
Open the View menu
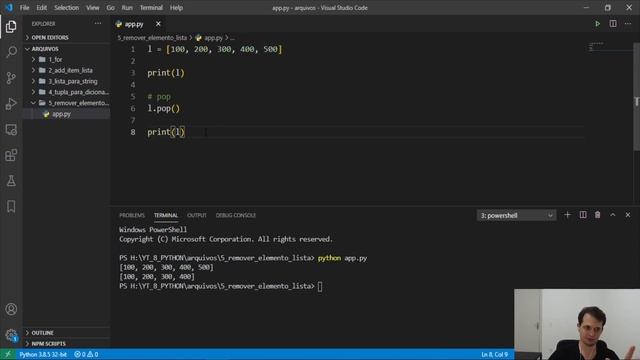coord(93,8)
